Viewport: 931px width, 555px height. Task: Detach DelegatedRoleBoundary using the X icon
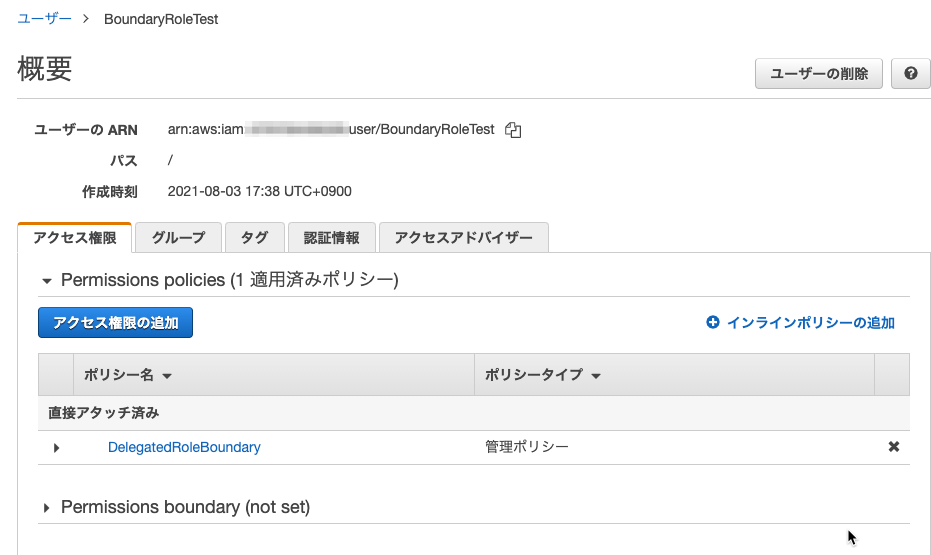[x=894, y=446]
